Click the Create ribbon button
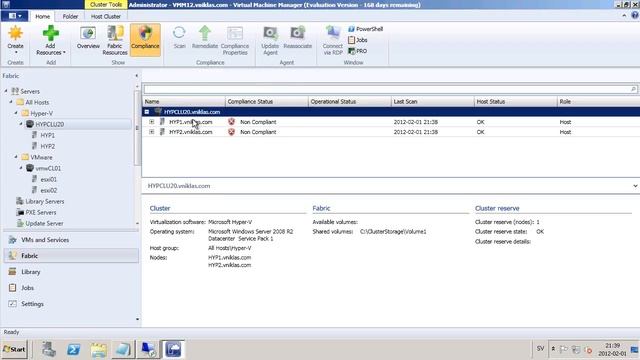Viewport: 640px width, 360px height. [x=15, y=40]
